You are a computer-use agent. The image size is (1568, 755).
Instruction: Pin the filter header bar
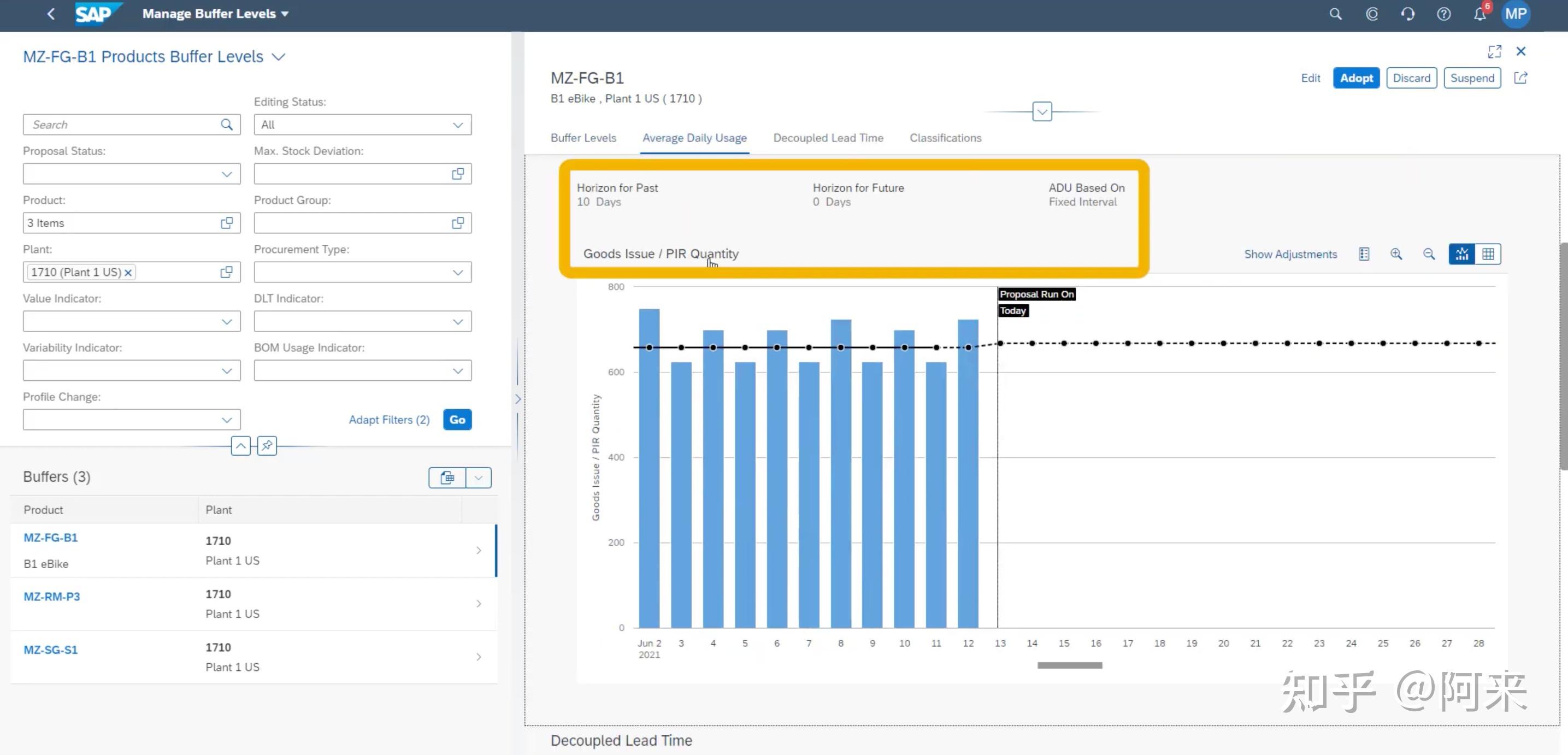[x=267, y=446]
